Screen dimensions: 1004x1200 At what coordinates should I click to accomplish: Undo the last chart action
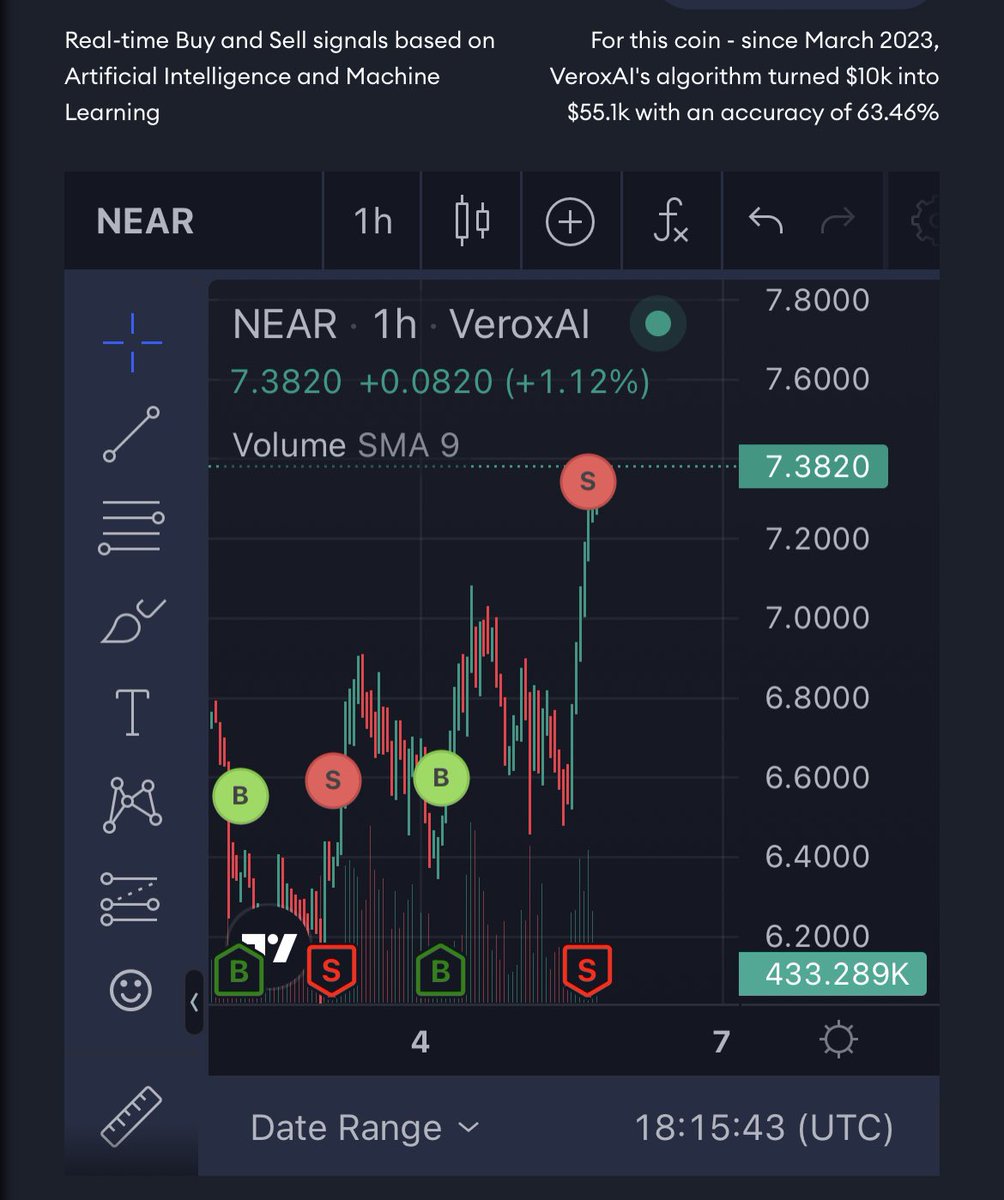tap(766, 220)
